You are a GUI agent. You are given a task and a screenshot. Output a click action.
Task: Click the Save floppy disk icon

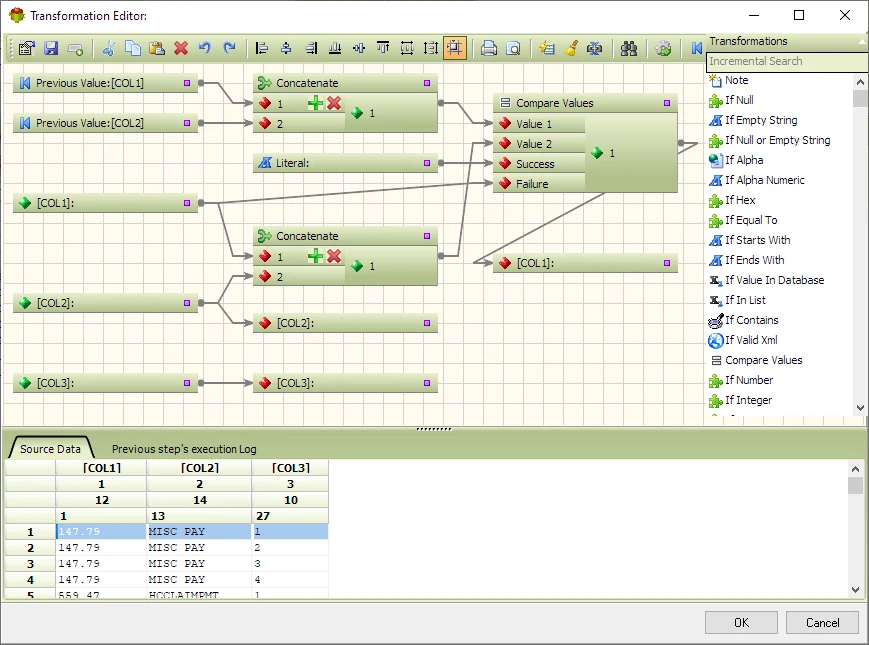tap(51, 48)
